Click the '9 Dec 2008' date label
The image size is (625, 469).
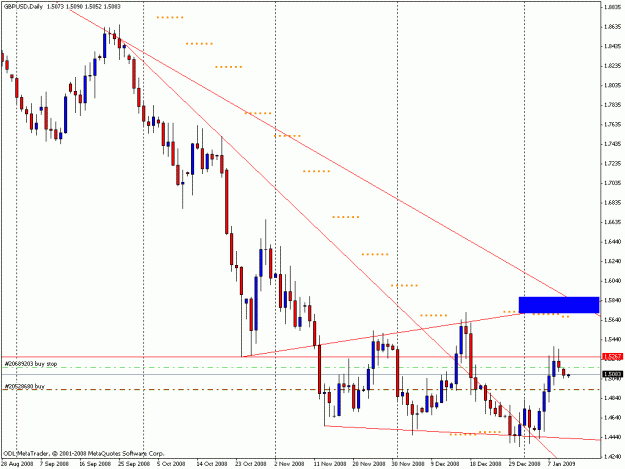click(444, 464)
